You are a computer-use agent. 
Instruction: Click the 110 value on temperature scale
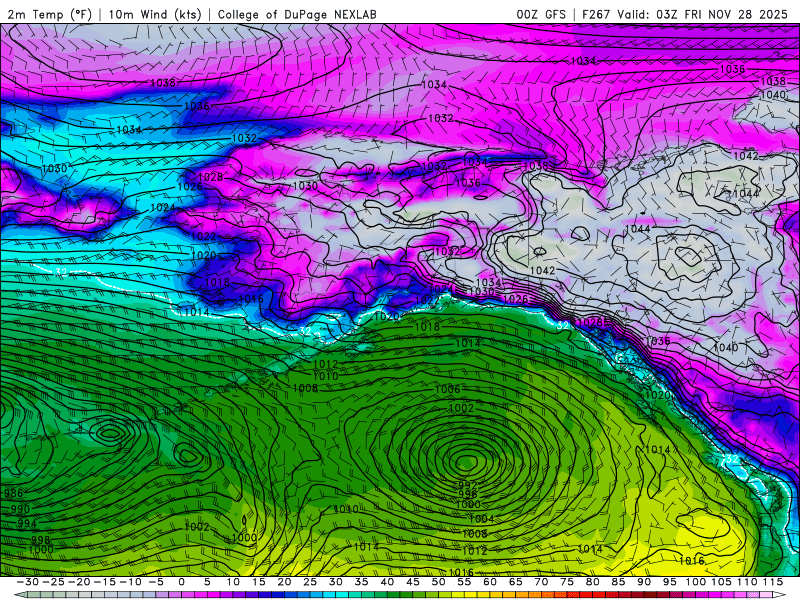click(x=747, y=582)
